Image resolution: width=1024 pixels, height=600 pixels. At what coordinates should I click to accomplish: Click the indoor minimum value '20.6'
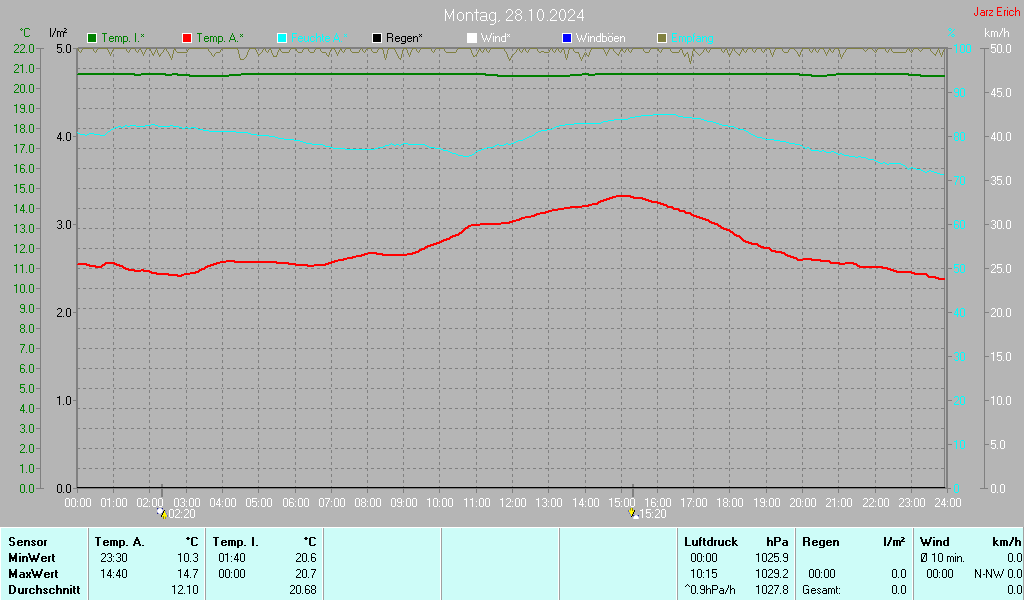(306, 558)
